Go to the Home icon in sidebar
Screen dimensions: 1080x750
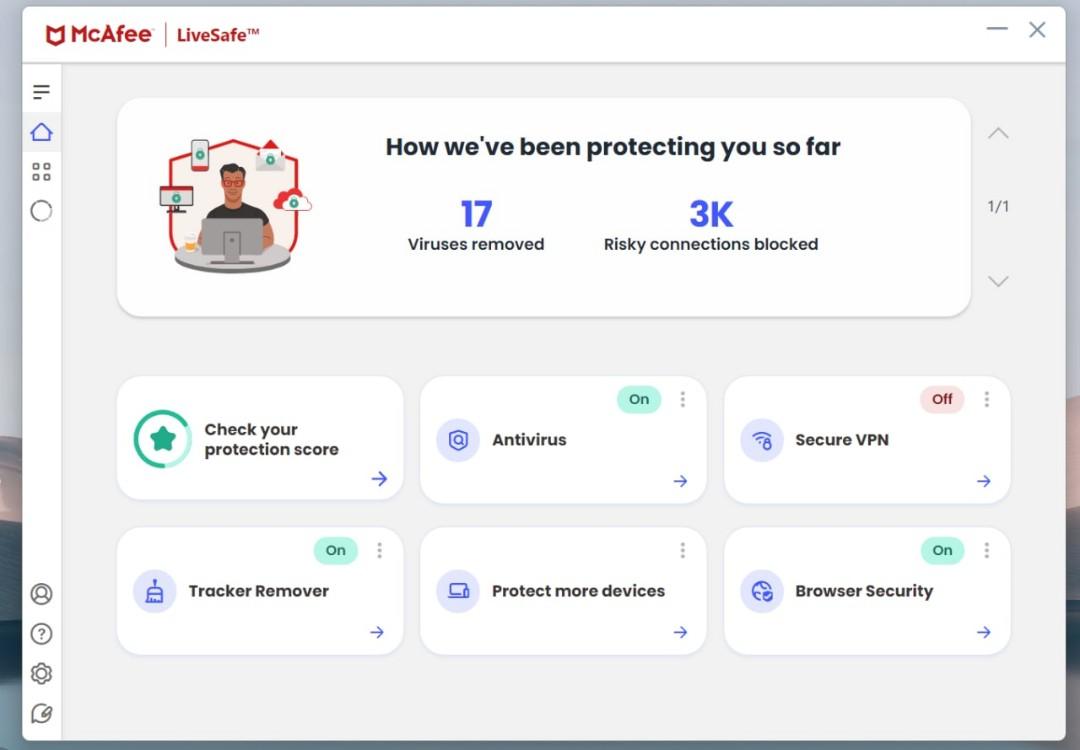pyautogui.click(x=41, y=132)
